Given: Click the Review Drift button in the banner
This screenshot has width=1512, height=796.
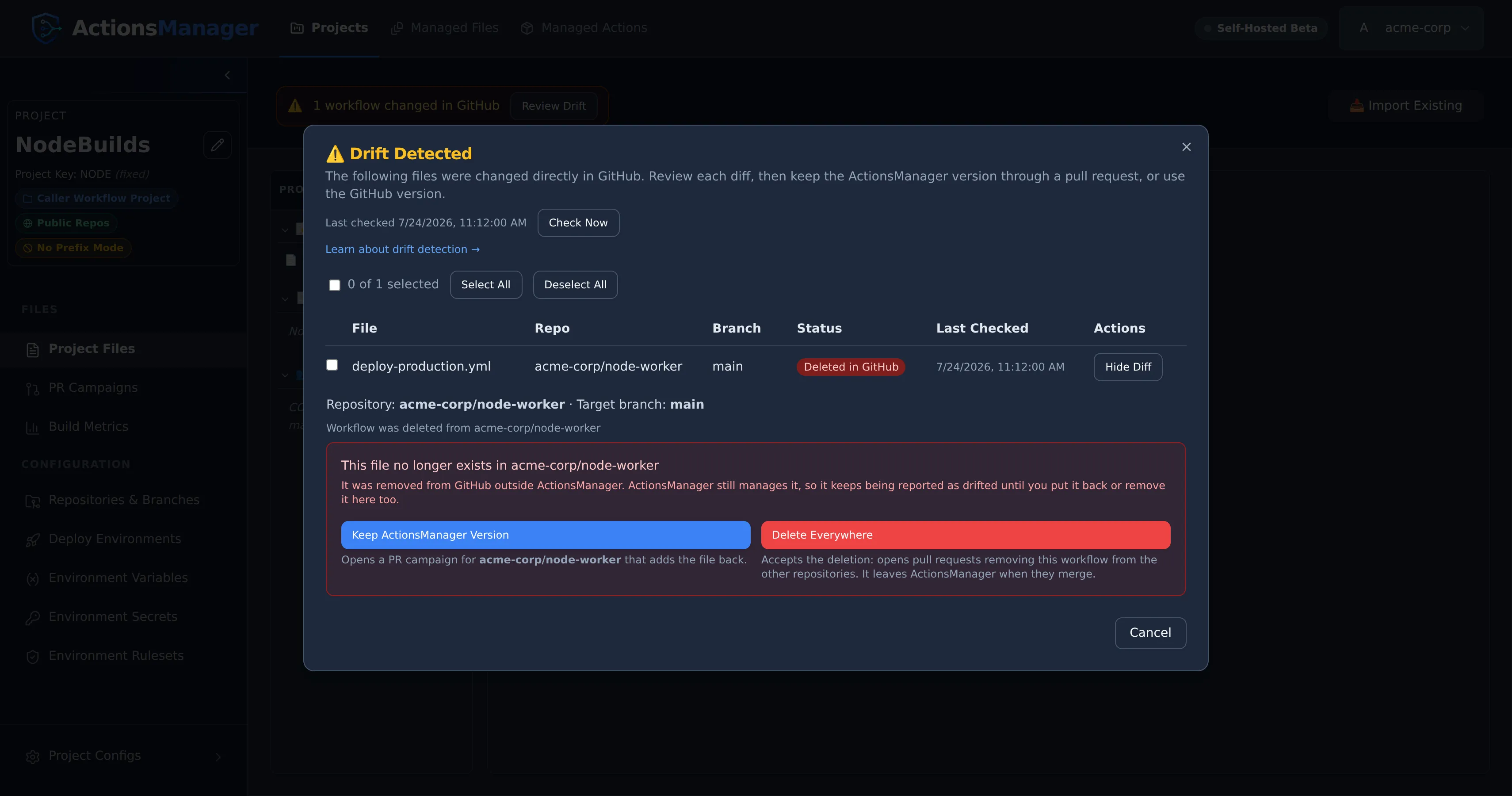Looking at the screenshot, I should [x=554, y=106].
